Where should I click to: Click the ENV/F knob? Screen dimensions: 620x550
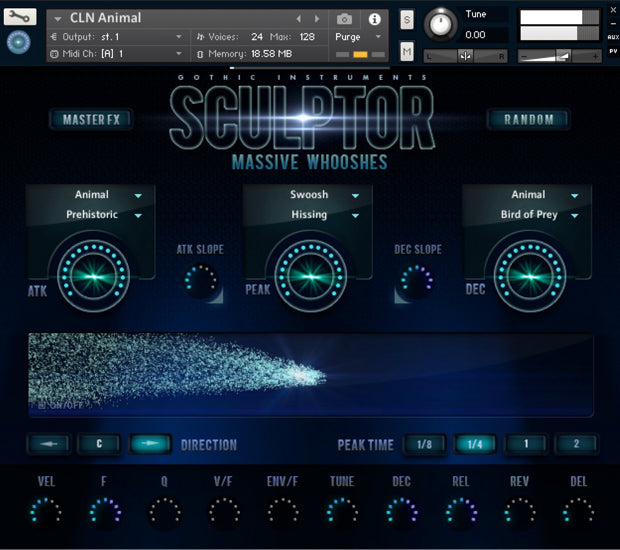283,512
